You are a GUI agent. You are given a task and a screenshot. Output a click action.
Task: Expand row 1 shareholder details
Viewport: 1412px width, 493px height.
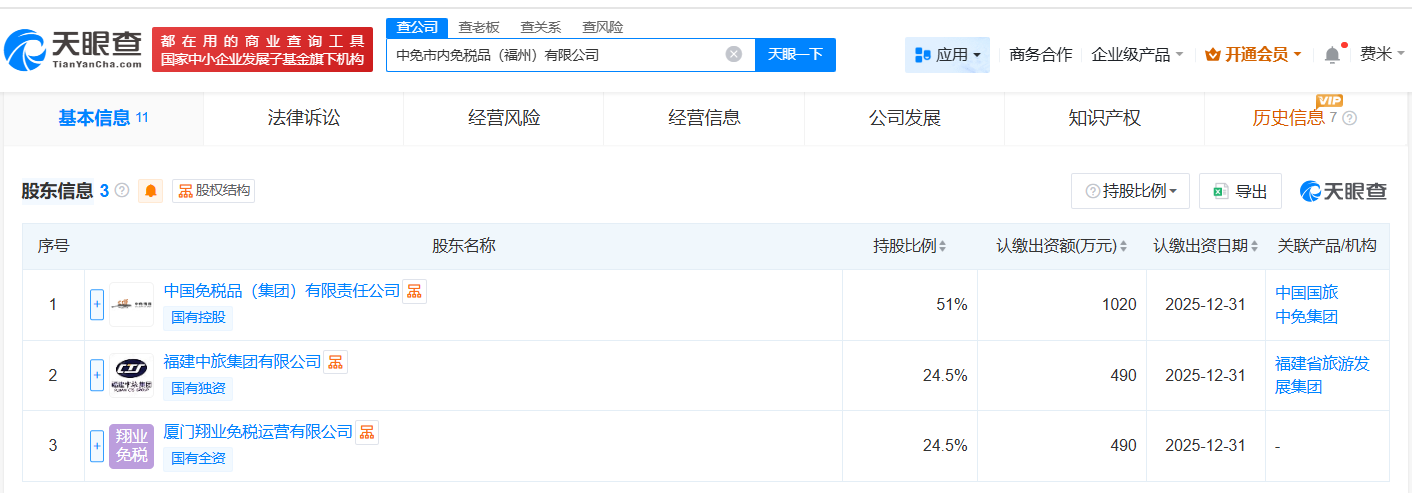(x=97, y=304)
